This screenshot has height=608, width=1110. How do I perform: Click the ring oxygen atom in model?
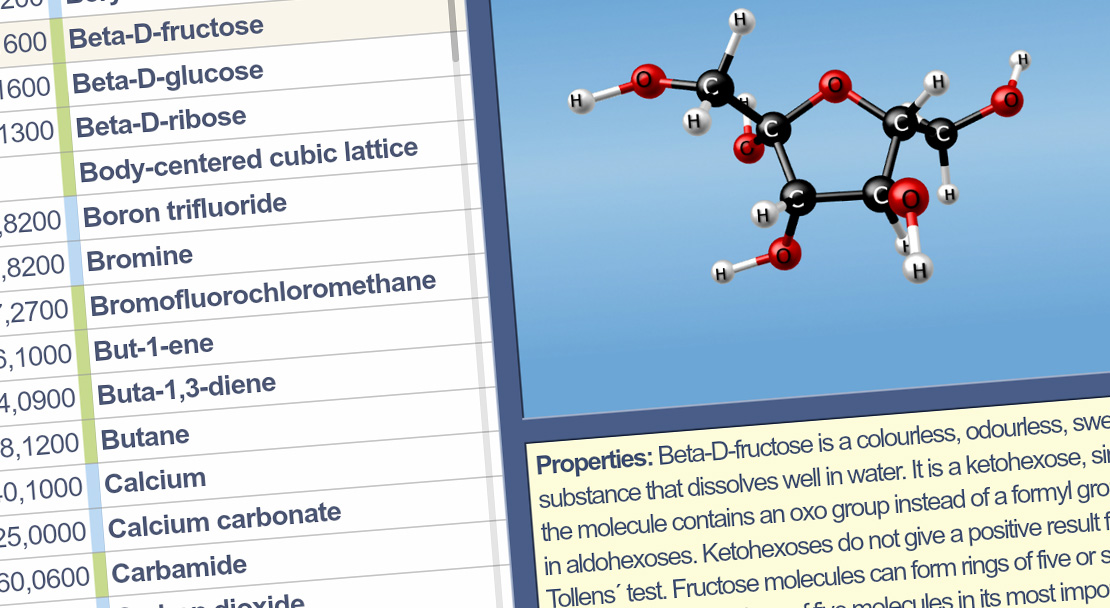click(x=833, y=87)
